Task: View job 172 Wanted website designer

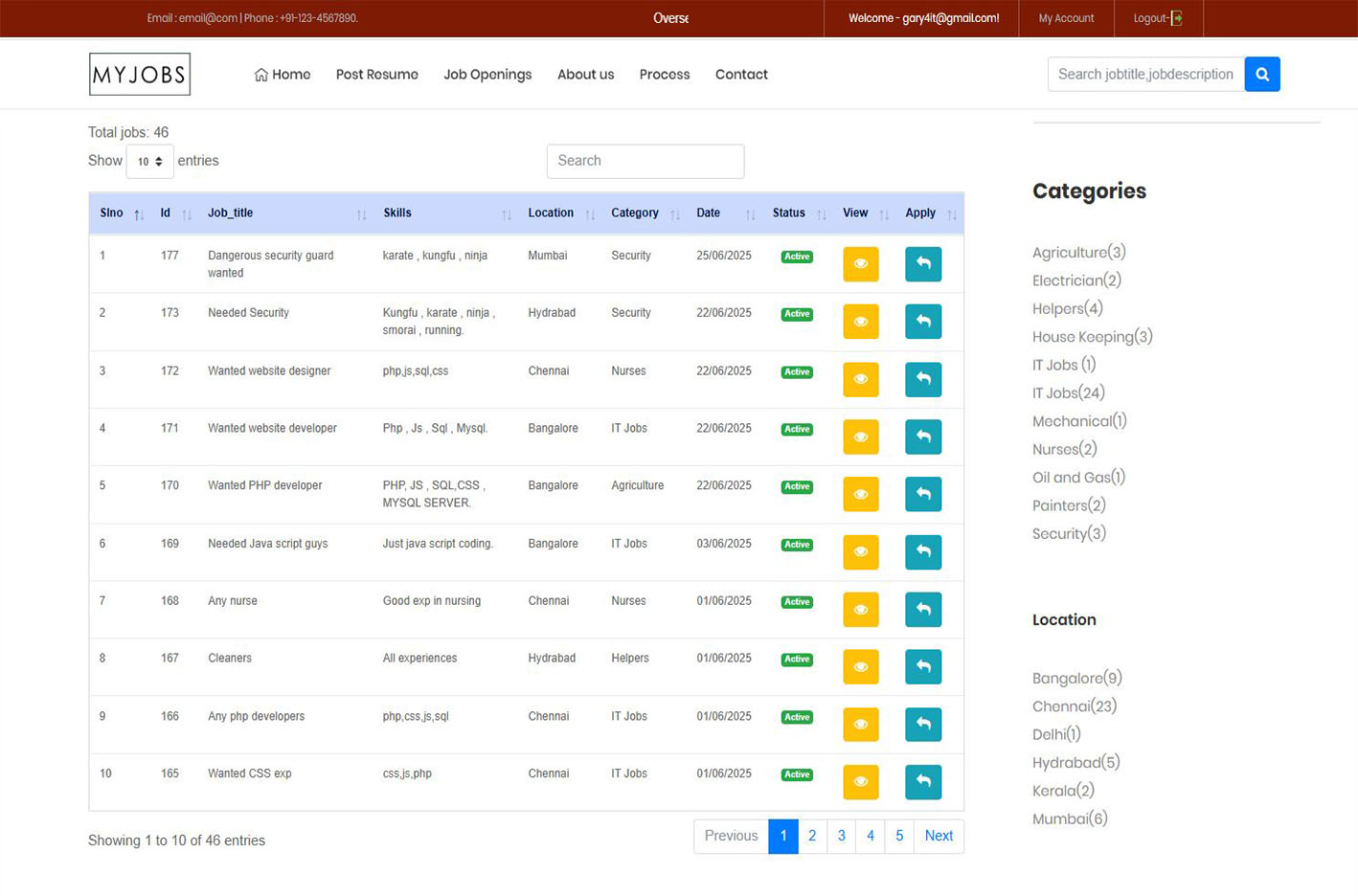Action: pos(860,379)
